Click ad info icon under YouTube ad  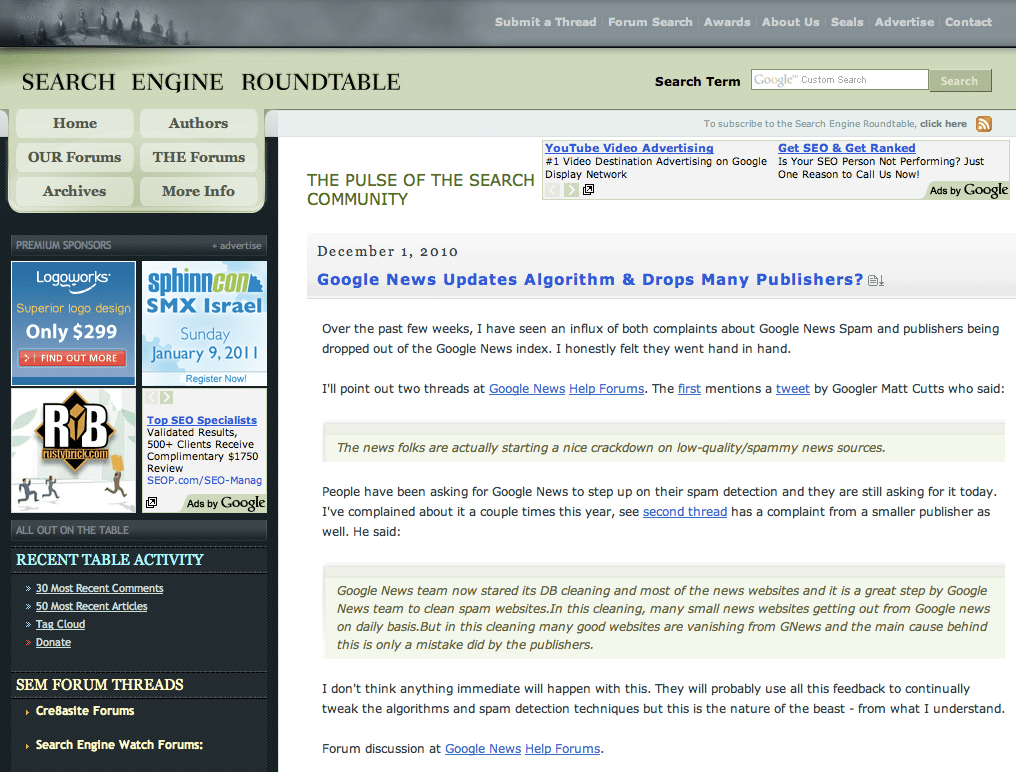click(588, 190)
